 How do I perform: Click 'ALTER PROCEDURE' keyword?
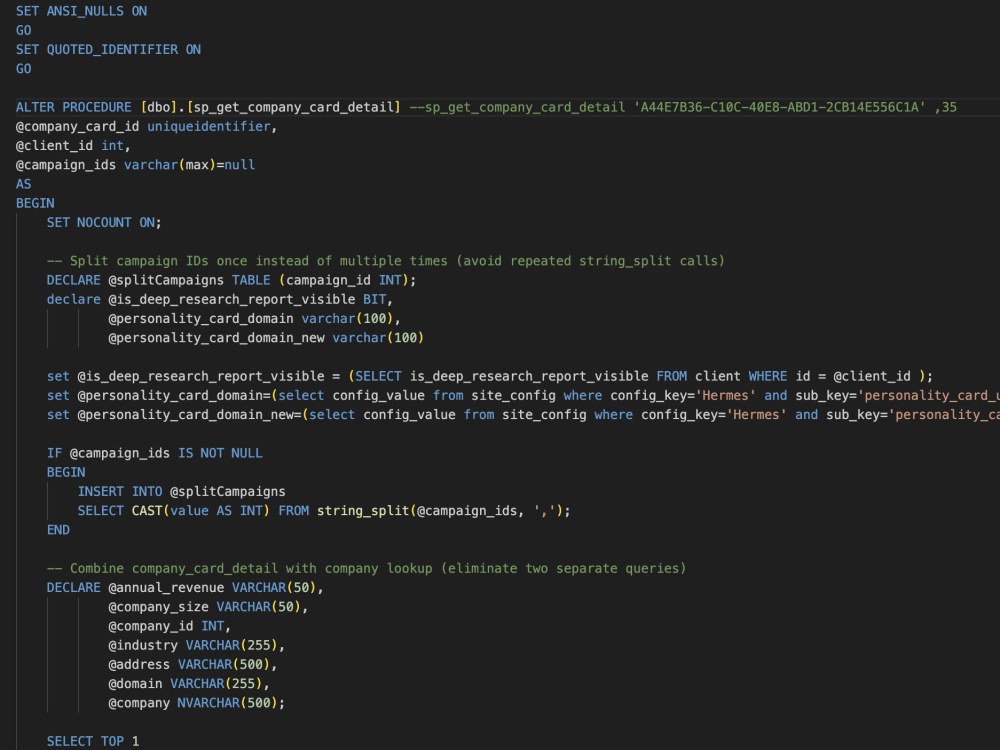[x=74, y=107]
